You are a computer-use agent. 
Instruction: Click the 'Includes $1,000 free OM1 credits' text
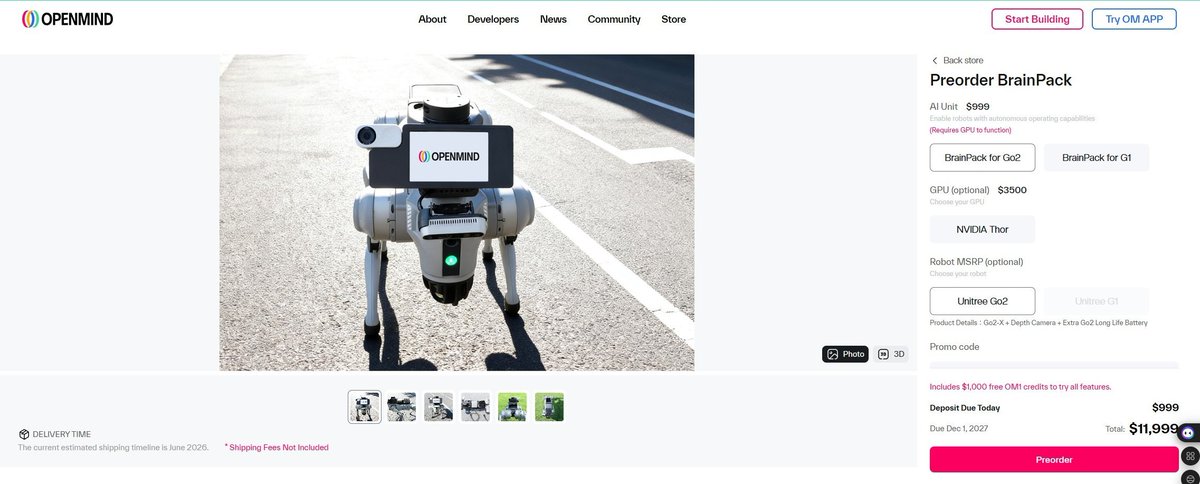coord(1020,386)
